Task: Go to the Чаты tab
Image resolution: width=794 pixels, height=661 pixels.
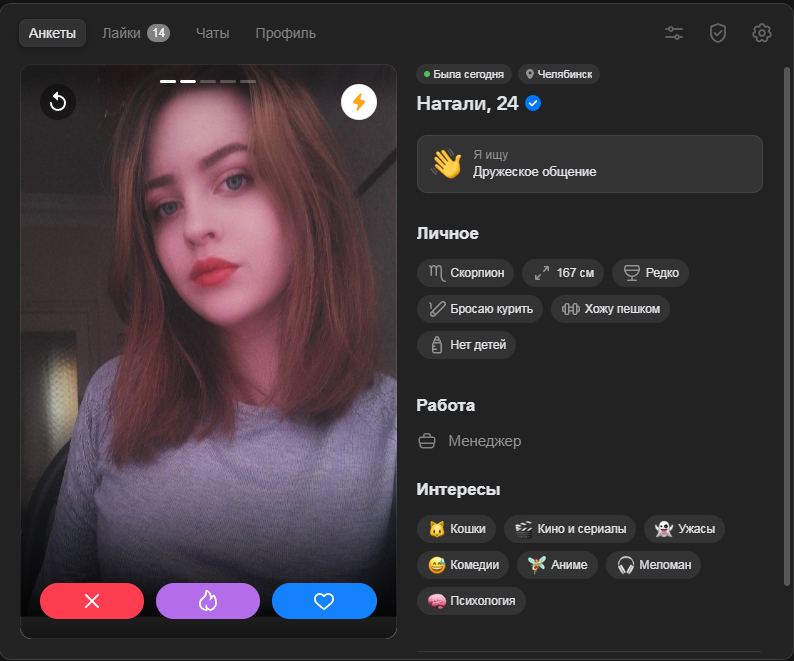Action: [212, 33]
